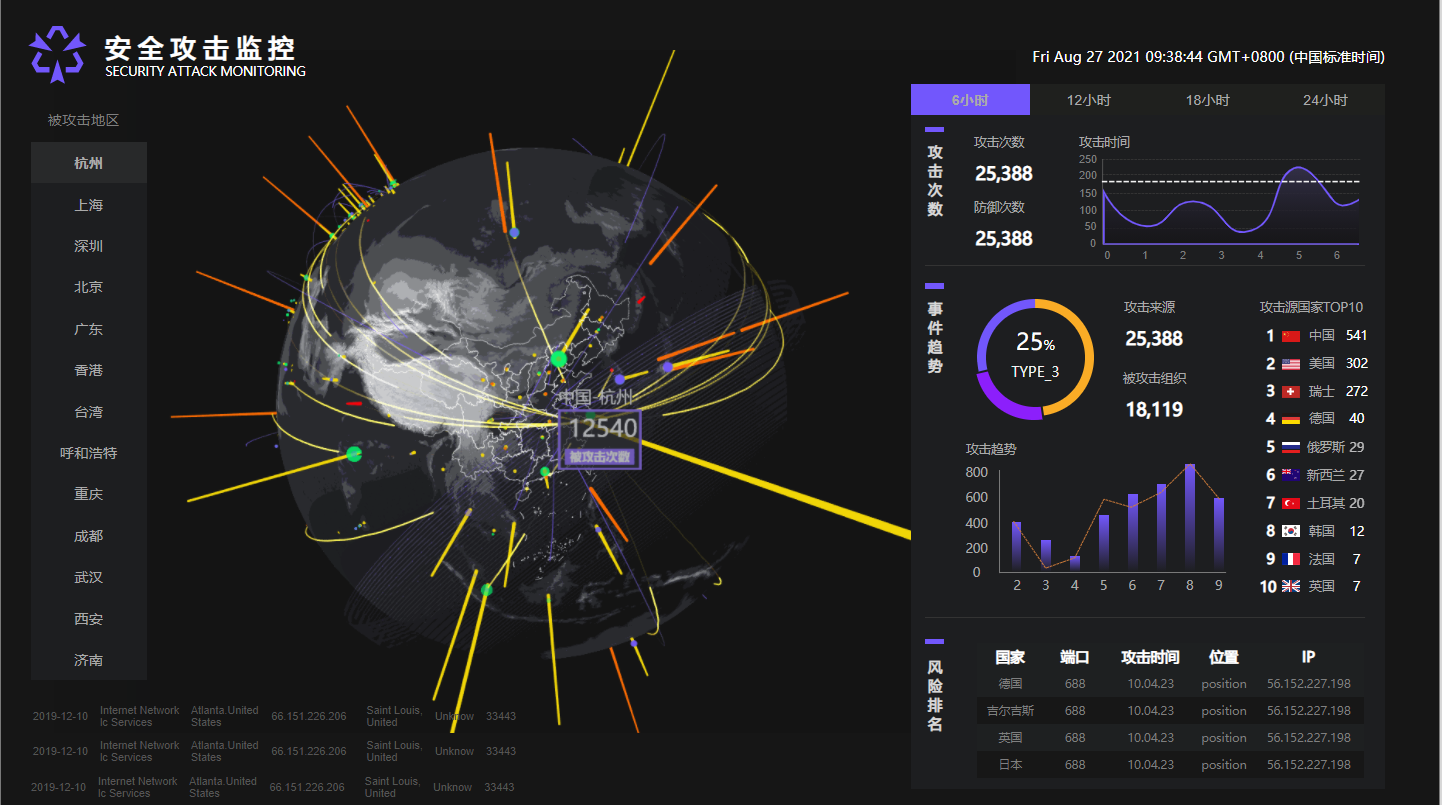Click the Switzerland flag icon
The image size is (1442, 805).
tap(1291, 392)
